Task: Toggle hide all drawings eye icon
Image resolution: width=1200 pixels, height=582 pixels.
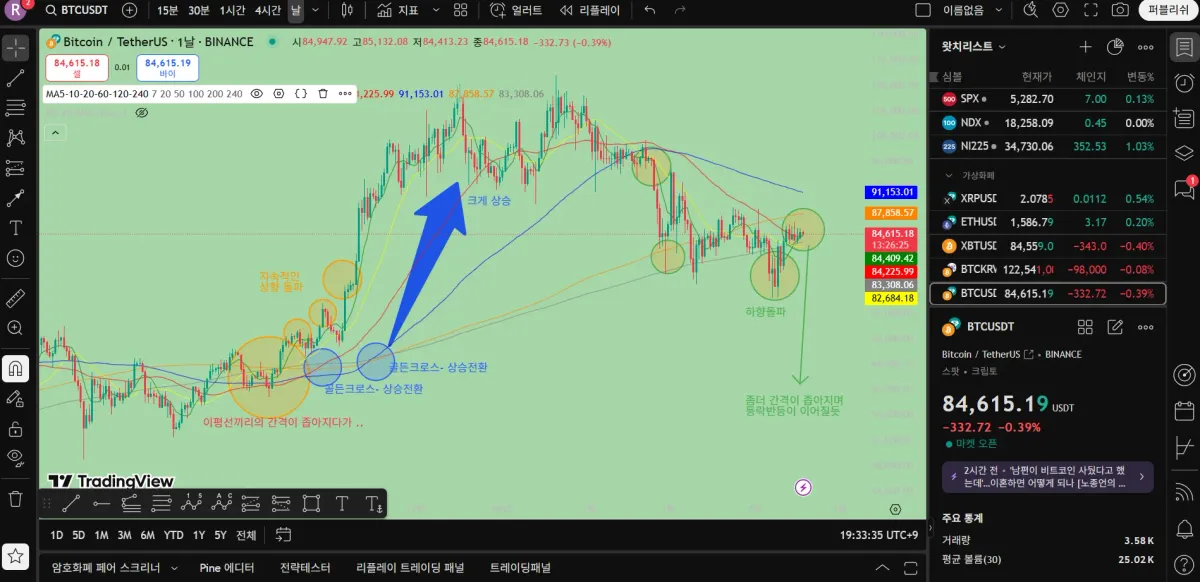Action: [x=15, y=458]
